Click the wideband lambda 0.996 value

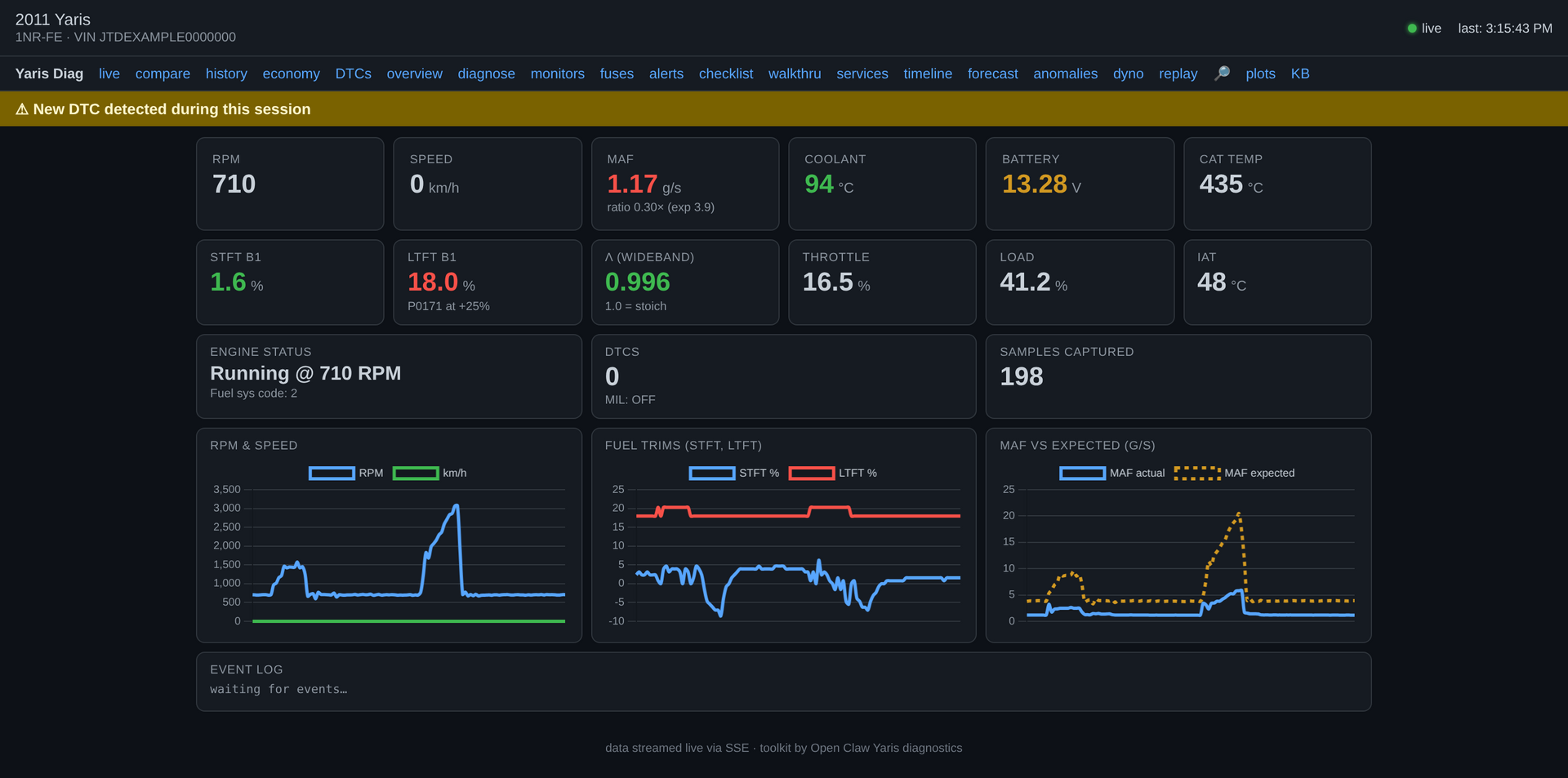point(637,282)
